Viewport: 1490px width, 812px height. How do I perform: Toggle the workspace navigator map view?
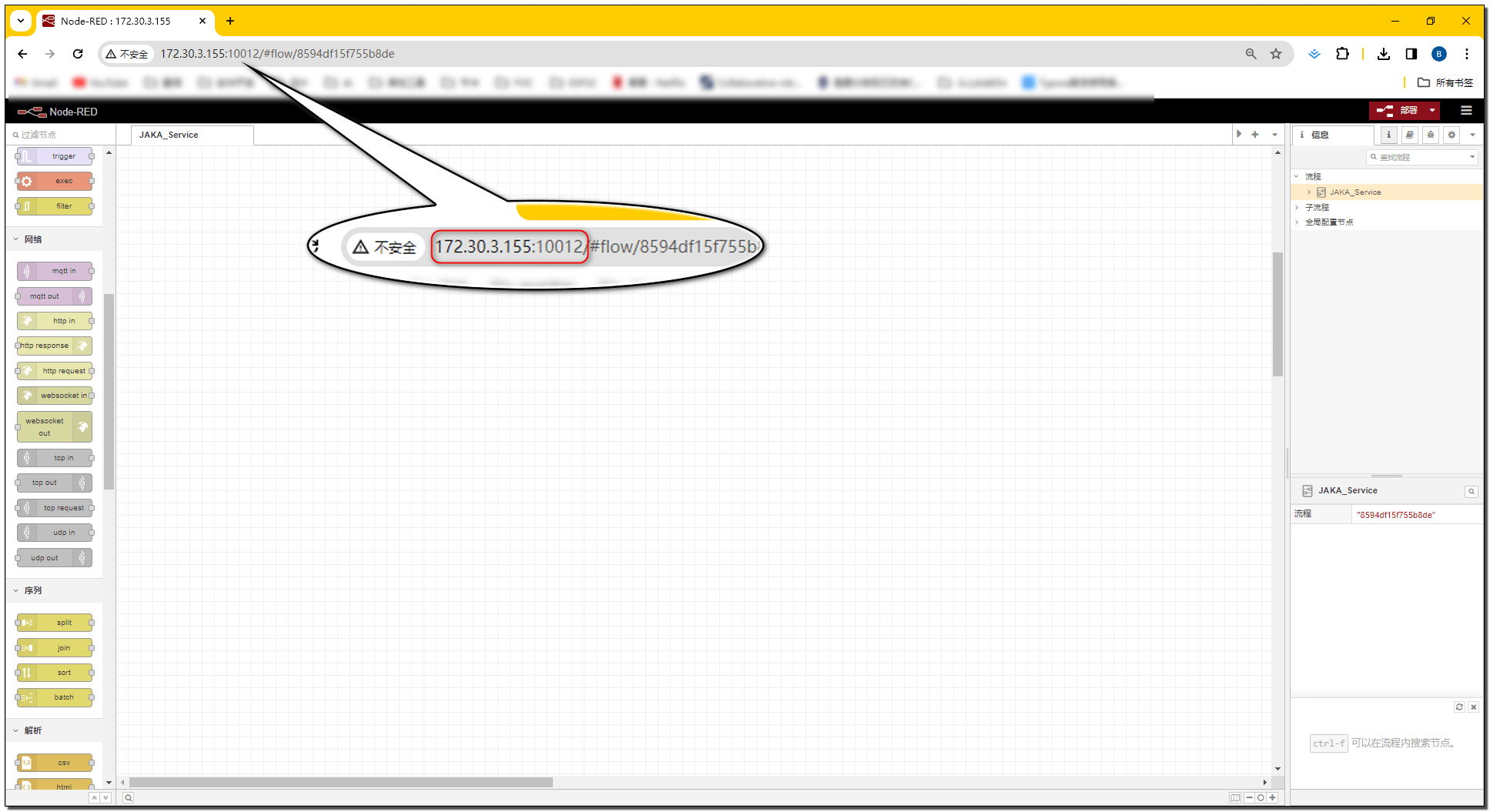1235,797
